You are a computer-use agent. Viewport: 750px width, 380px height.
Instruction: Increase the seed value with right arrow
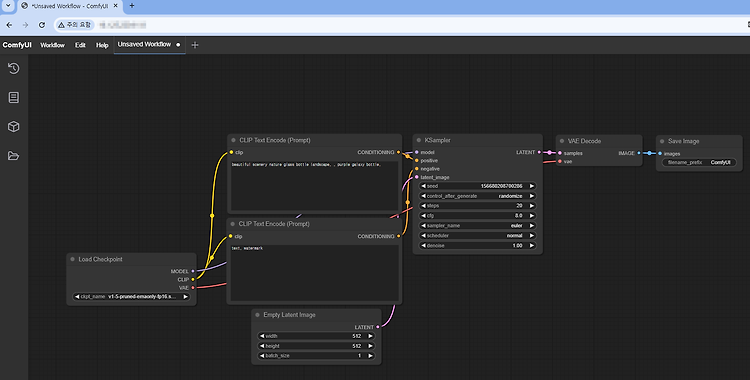point(531,186)
